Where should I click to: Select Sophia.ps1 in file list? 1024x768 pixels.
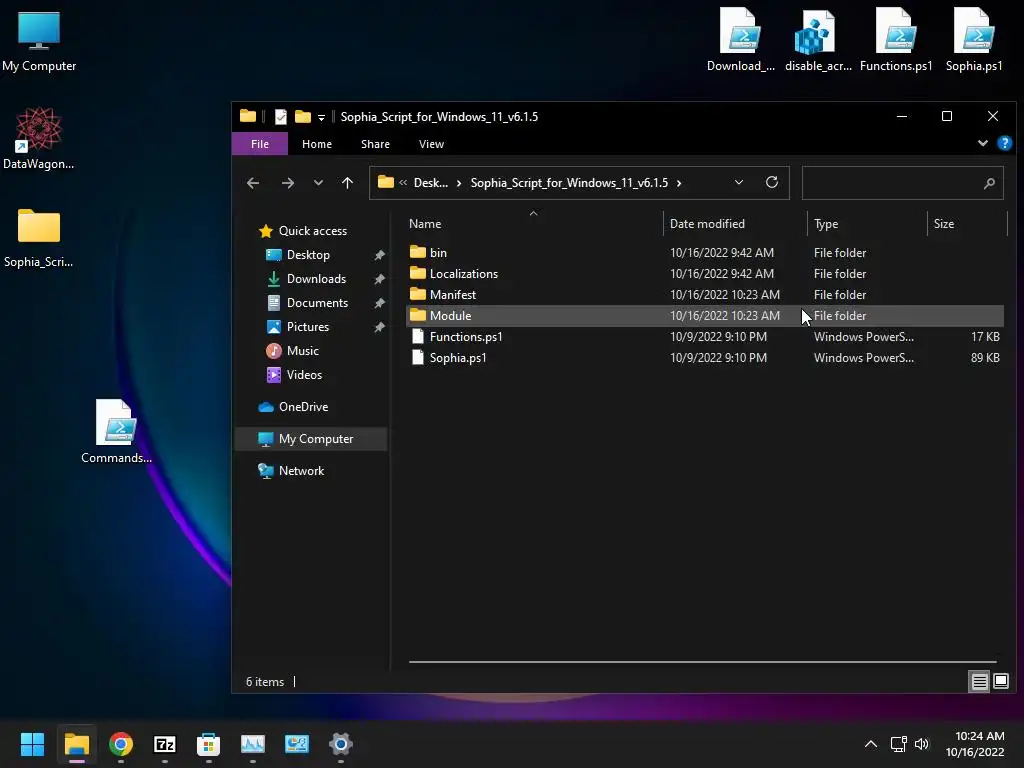(x=705, y=357)
